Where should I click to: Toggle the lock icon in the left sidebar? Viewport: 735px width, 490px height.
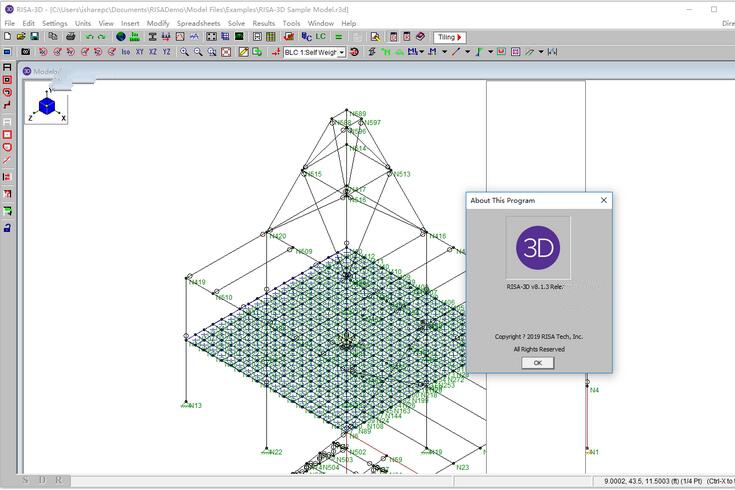[x=7, y=228]
